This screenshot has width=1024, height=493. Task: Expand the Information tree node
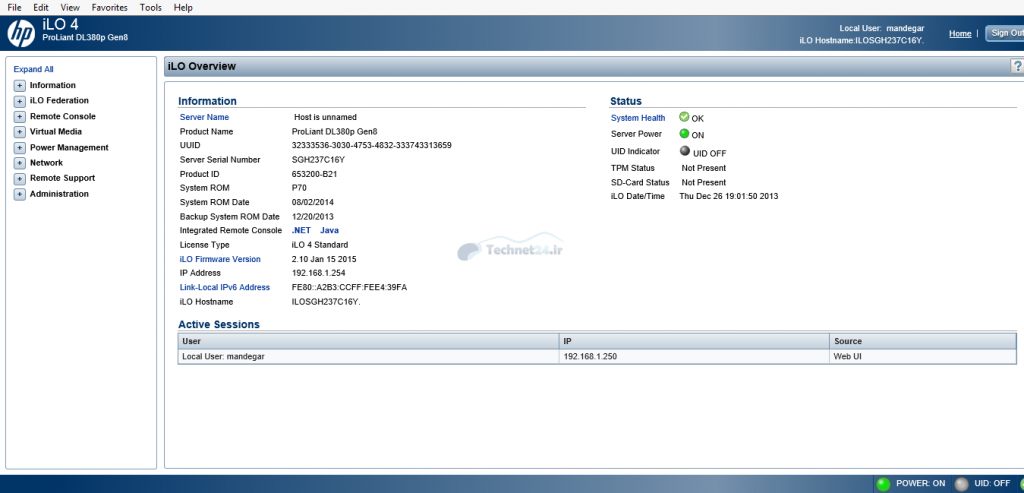(19, 86)
